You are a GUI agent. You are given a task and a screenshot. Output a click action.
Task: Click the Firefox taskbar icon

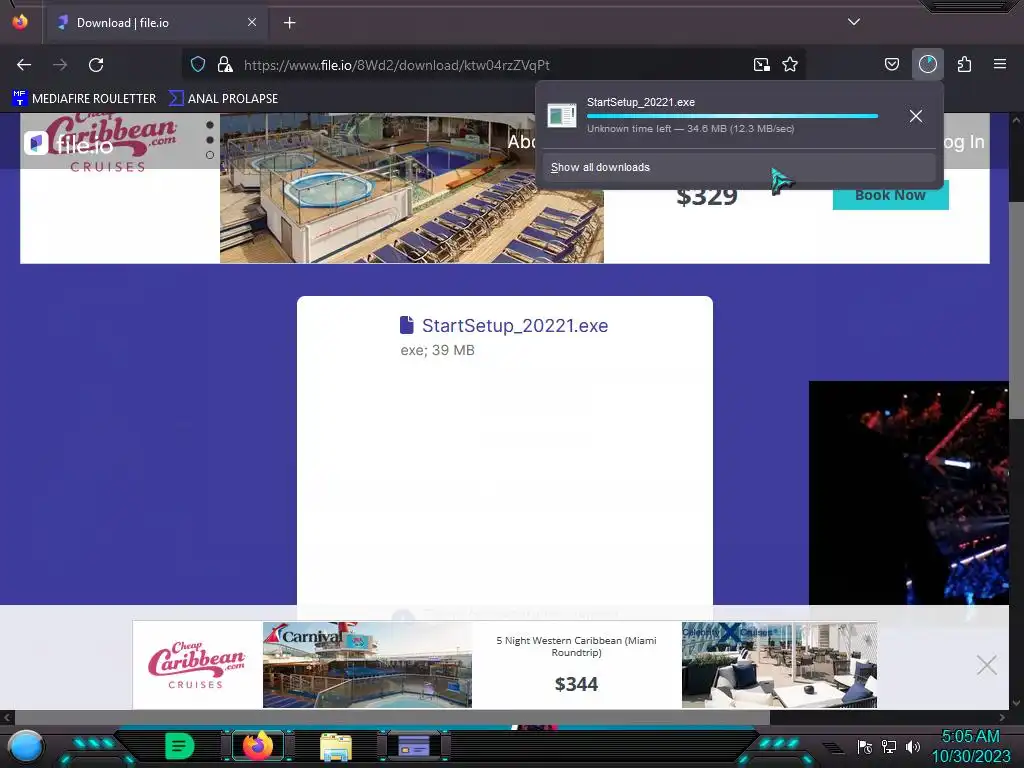[x=258, y=746]
